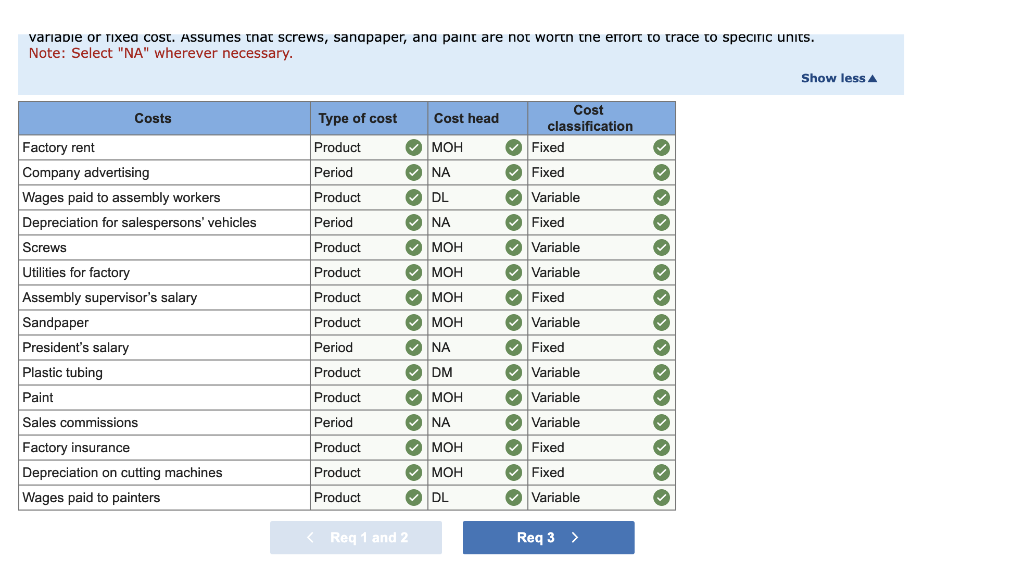The width and height of the screenshot is (1024, 571).
Task: Open Cost head dropdown for Utilities for factory
Action: tap(477, 272)
